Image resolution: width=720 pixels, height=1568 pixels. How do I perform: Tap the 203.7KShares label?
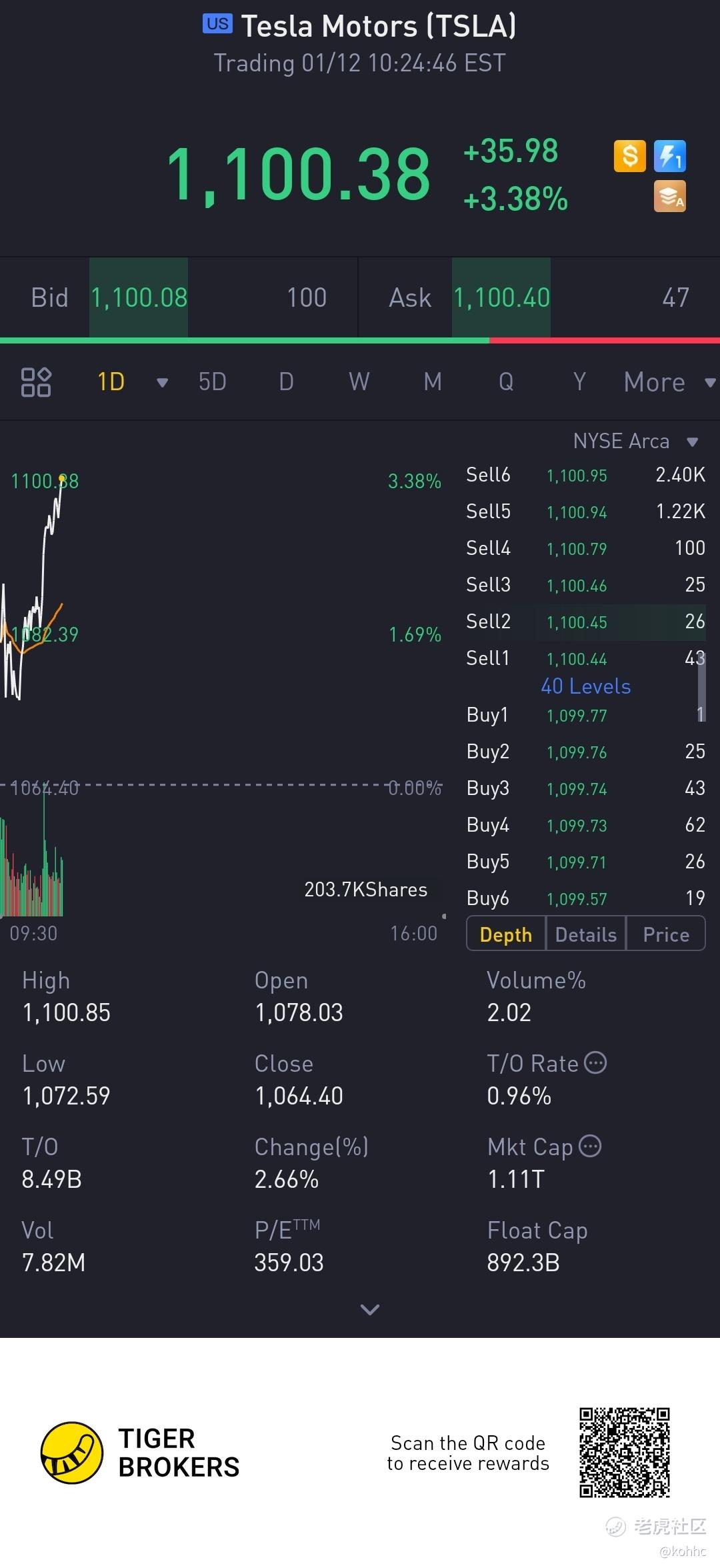click(366, 890)
